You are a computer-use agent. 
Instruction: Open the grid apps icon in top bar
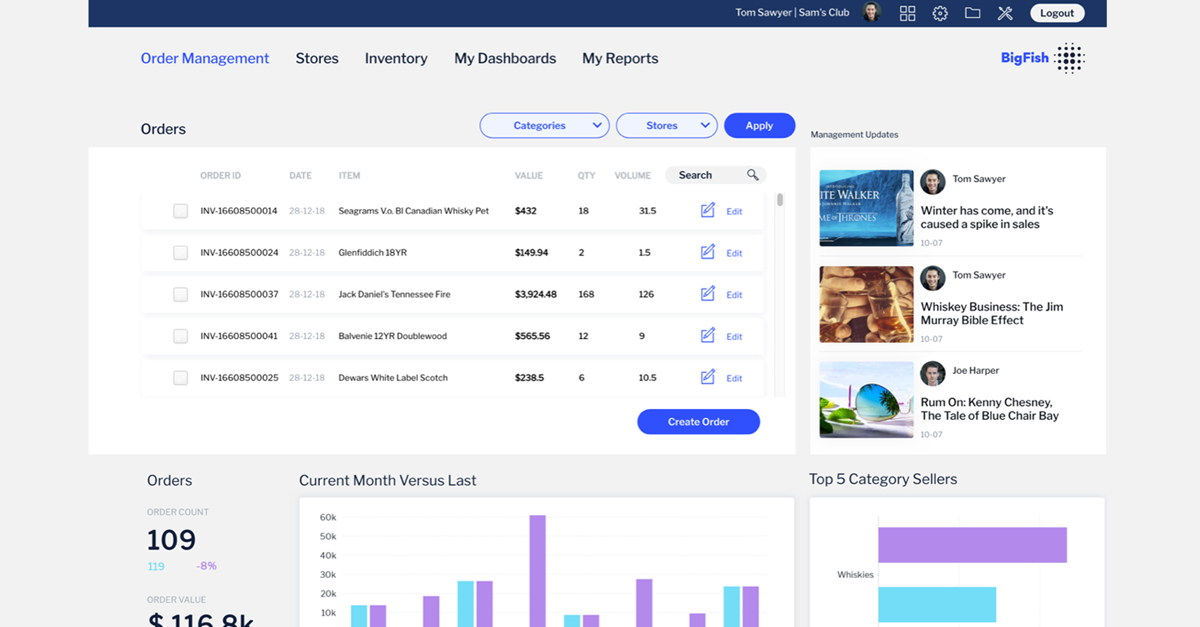907,13
